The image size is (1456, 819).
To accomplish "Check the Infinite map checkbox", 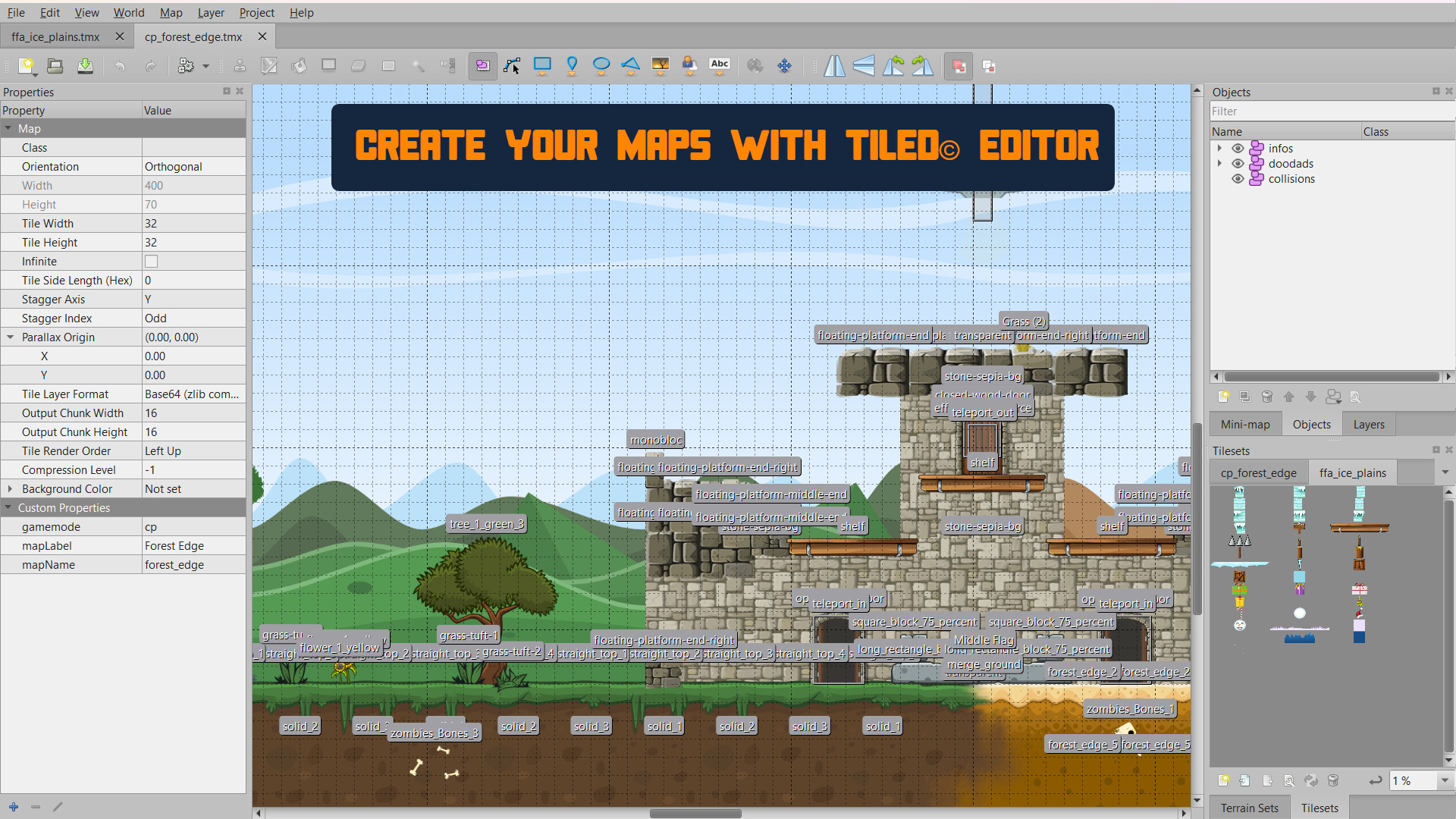I will pyautogui.click(x=151, y=261).
